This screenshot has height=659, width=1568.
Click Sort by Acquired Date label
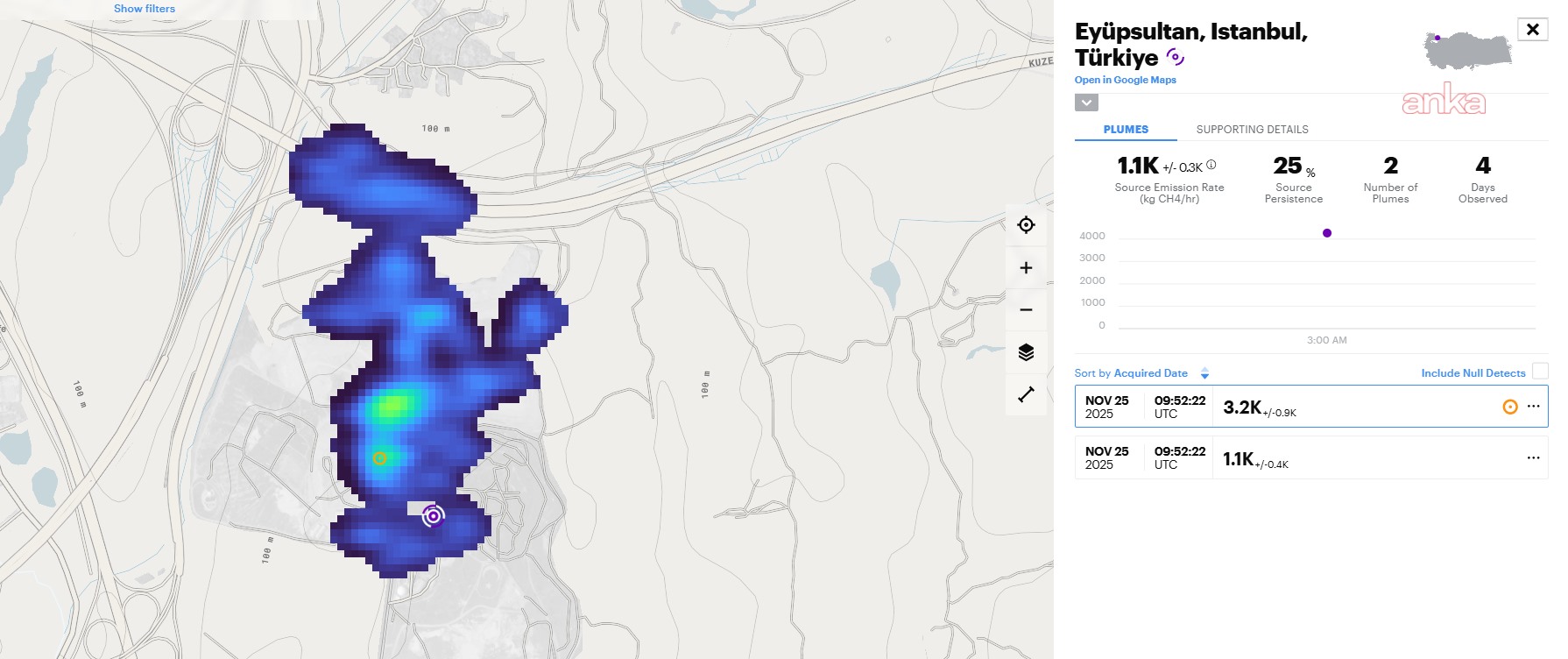(x=1131, y=373)
